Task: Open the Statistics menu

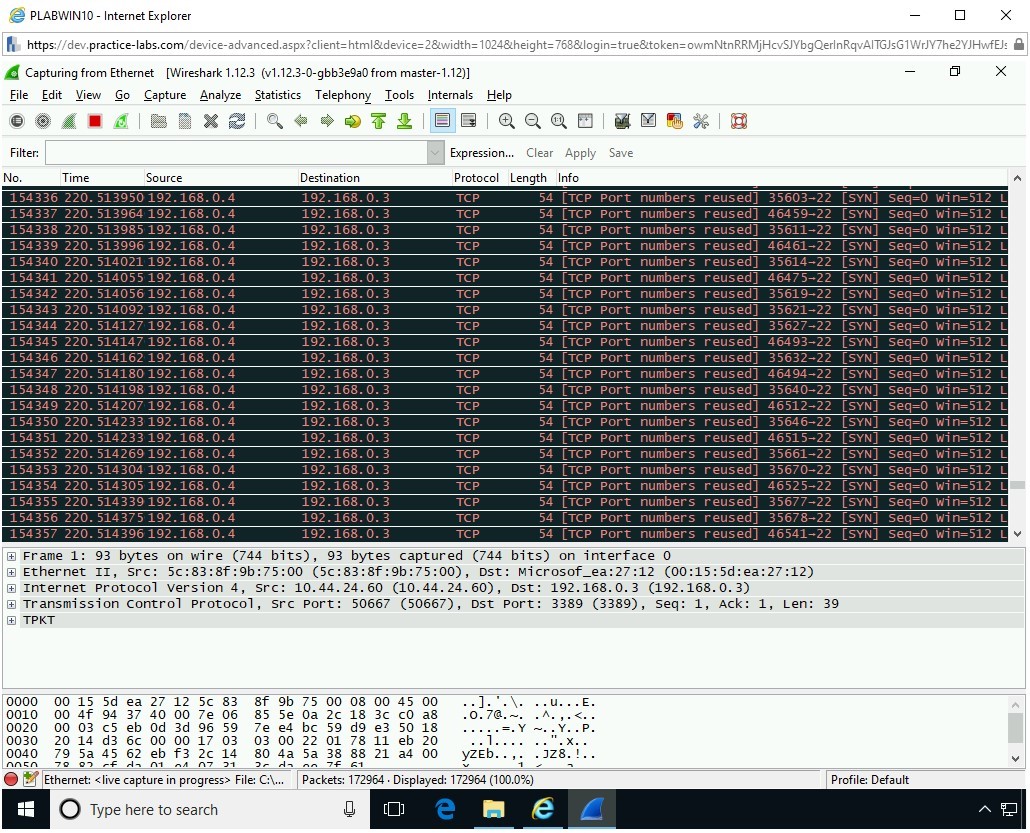Action: tap(277, 95)
